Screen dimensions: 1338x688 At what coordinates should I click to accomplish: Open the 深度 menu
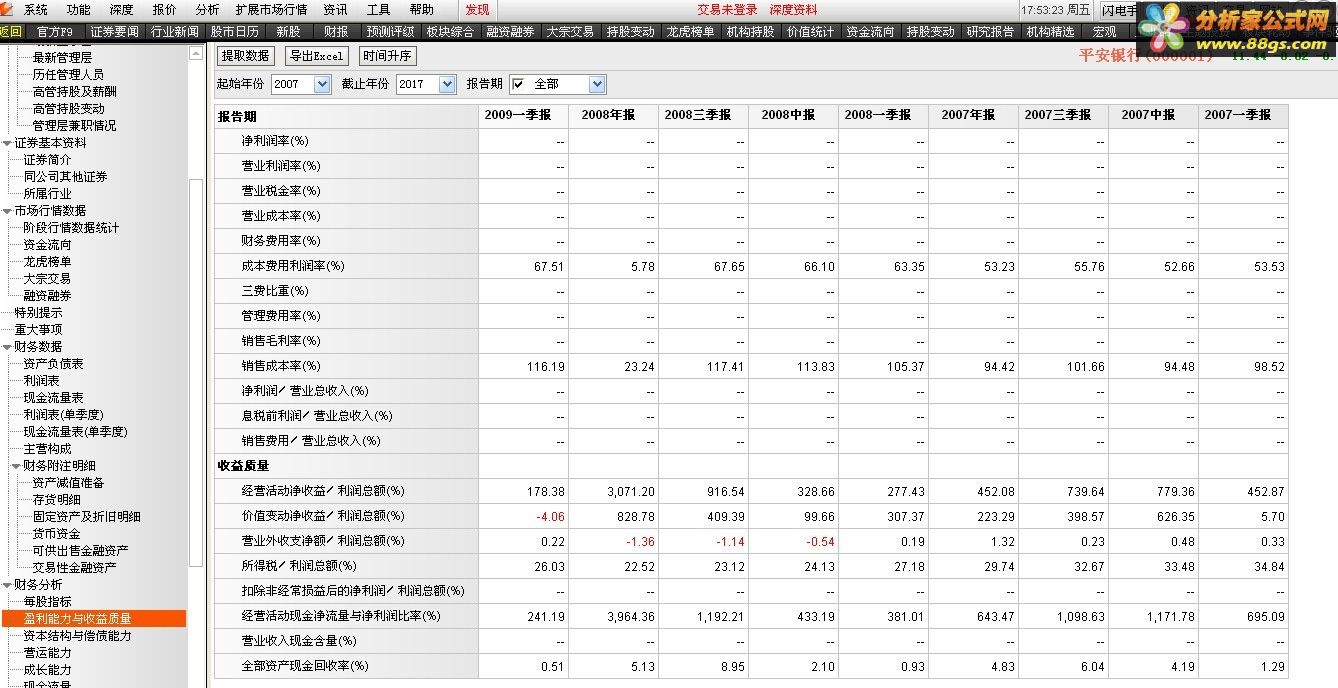coord(121,10)
